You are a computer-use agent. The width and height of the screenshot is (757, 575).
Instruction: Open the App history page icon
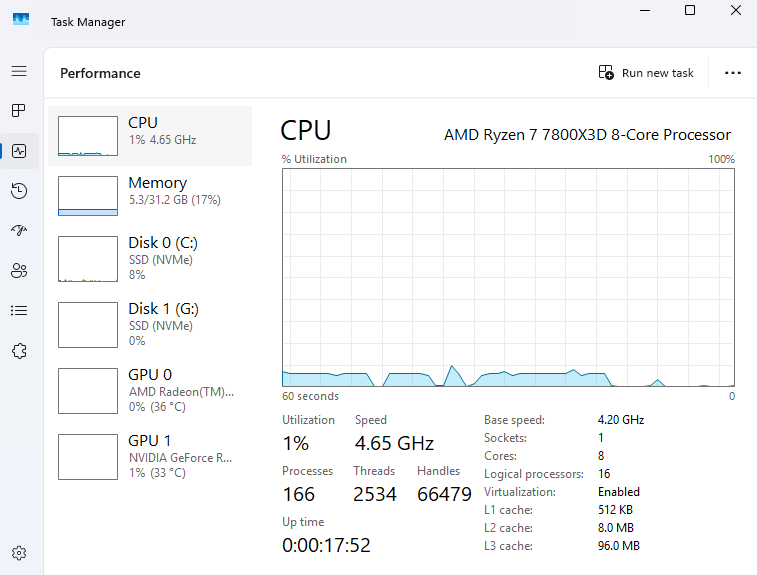point(18,191)
